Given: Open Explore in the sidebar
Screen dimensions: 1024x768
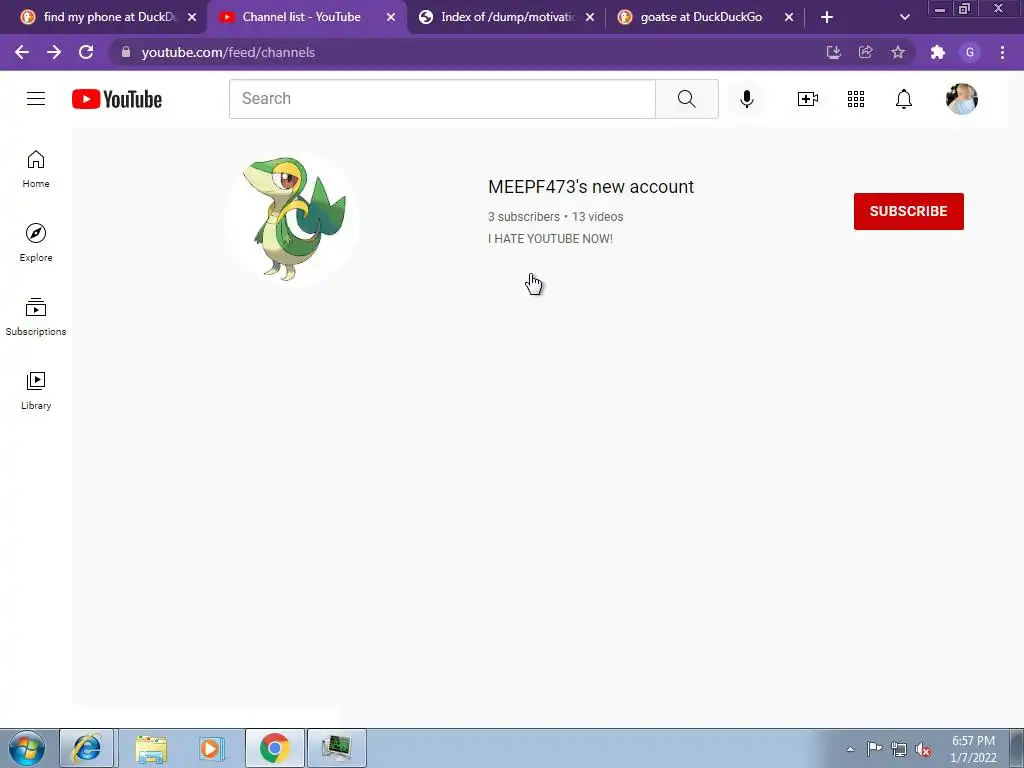Looking at the screenshot, I should click(x=36, y=242).
